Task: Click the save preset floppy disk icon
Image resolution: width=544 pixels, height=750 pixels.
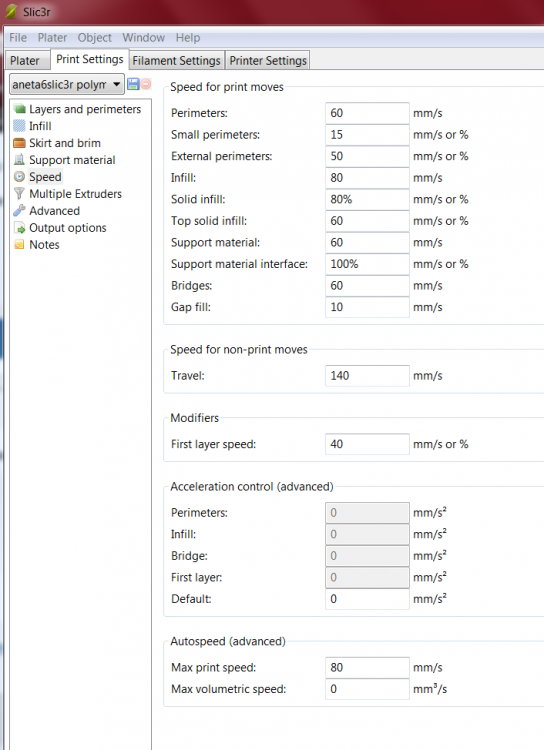Action: point(133,84)
